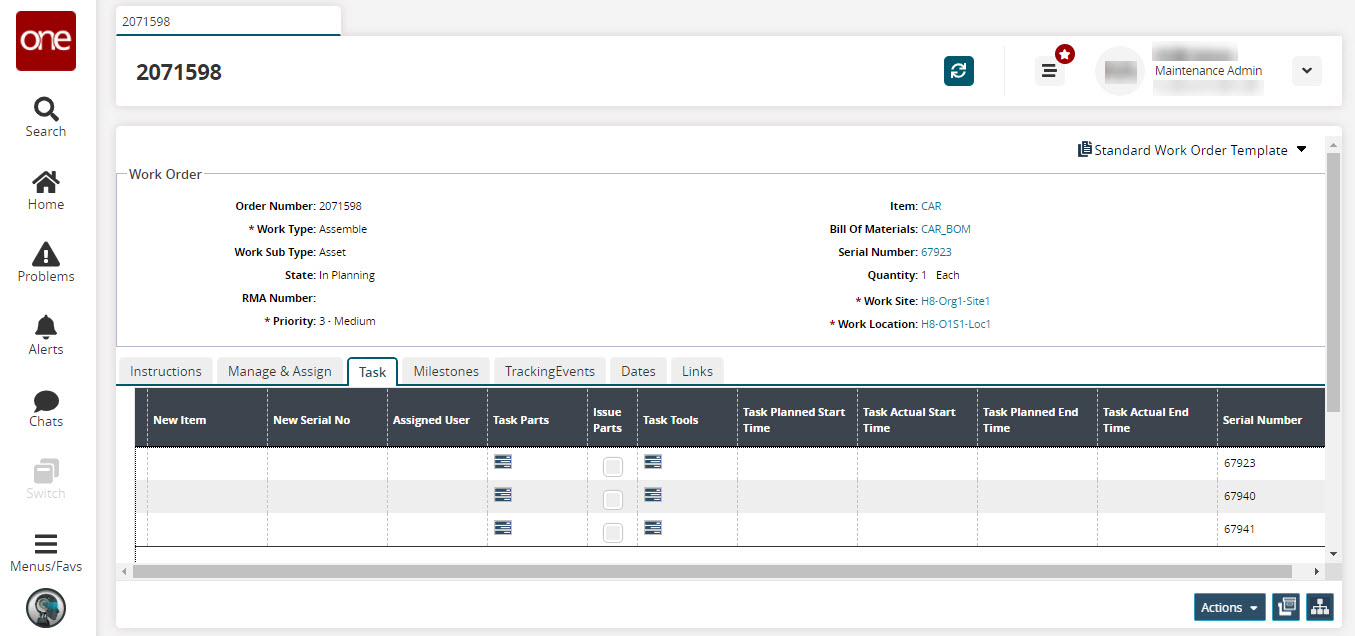Open the Search sidebar icon

pos(46,117)
